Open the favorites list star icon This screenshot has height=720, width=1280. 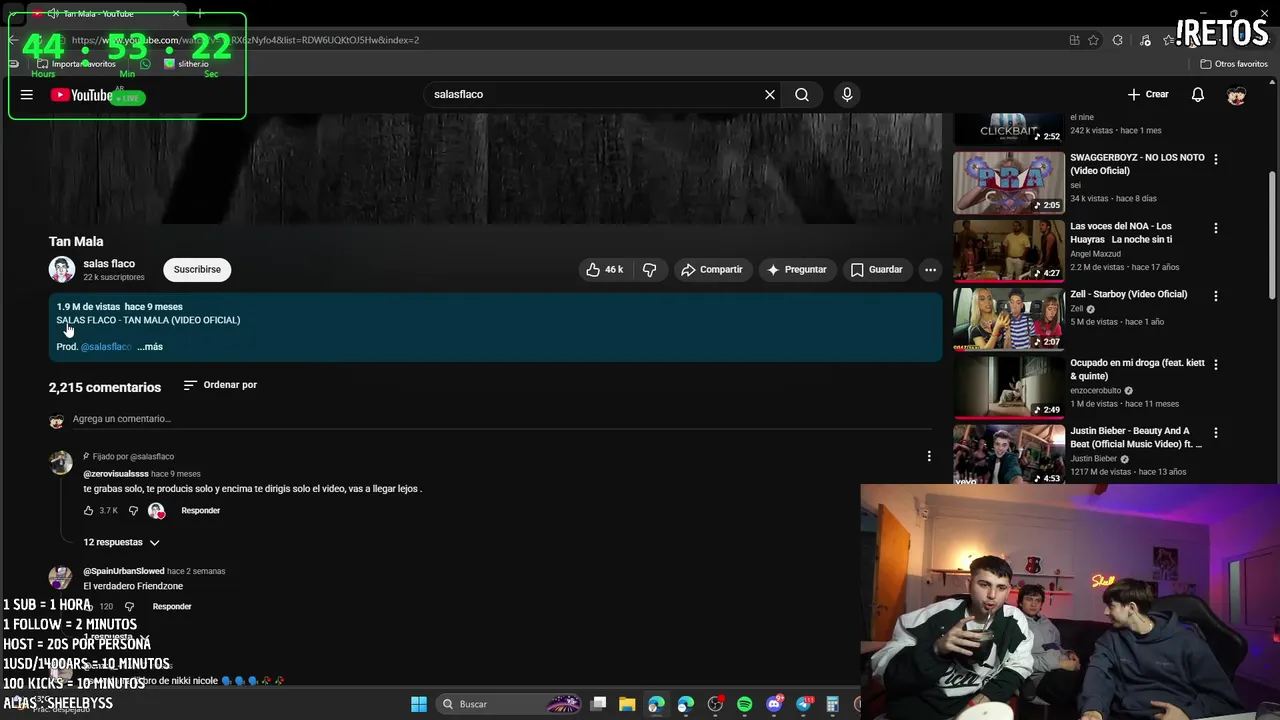tap(1169, 40)
